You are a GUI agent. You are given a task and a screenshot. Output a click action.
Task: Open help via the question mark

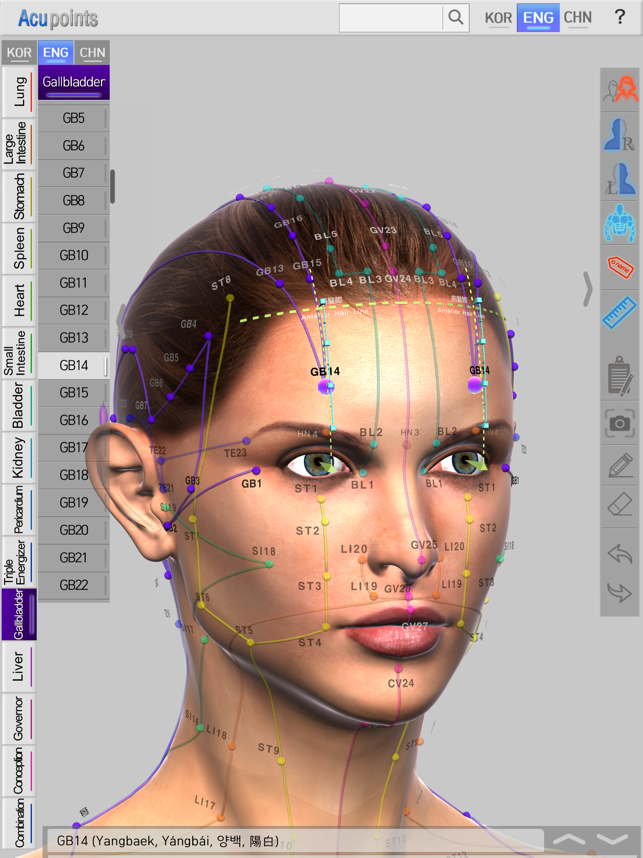[619, 17]
